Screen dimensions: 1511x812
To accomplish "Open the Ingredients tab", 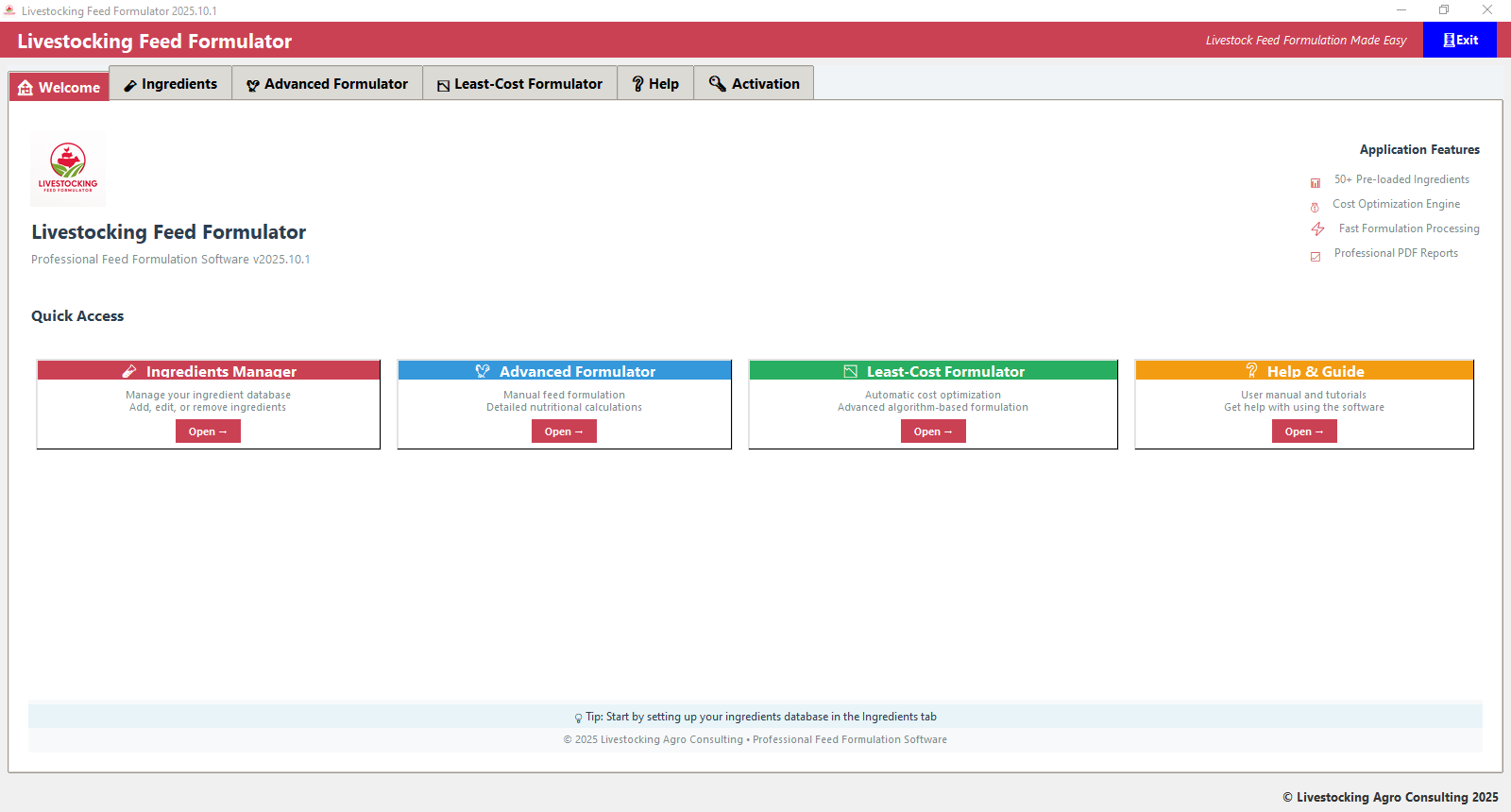I will [x=171, y=84].
